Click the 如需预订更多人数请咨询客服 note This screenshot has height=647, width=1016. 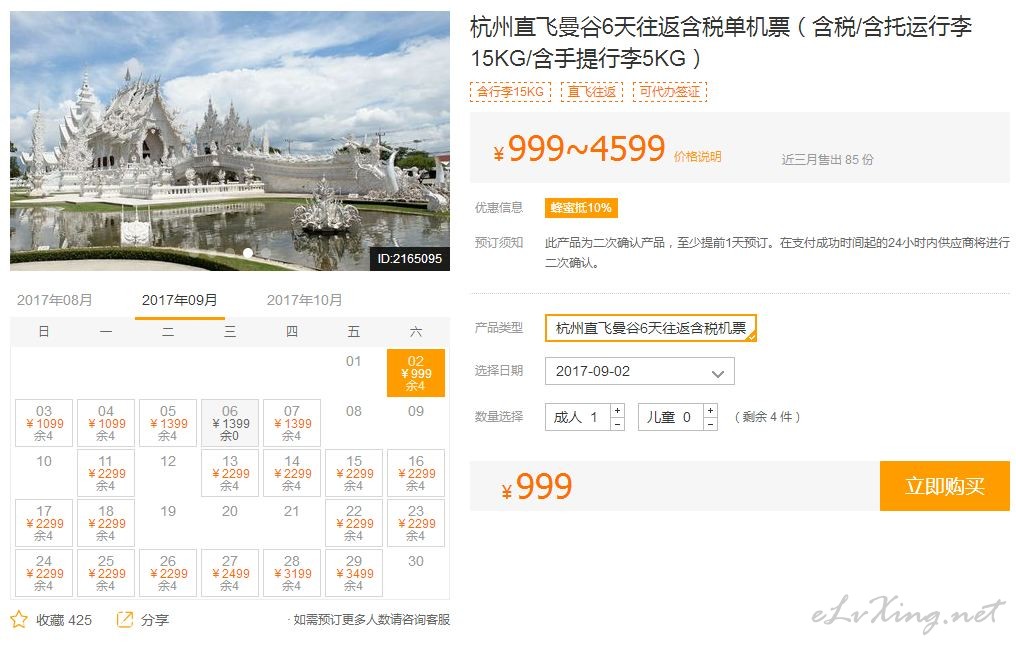[x=371, y=620]
